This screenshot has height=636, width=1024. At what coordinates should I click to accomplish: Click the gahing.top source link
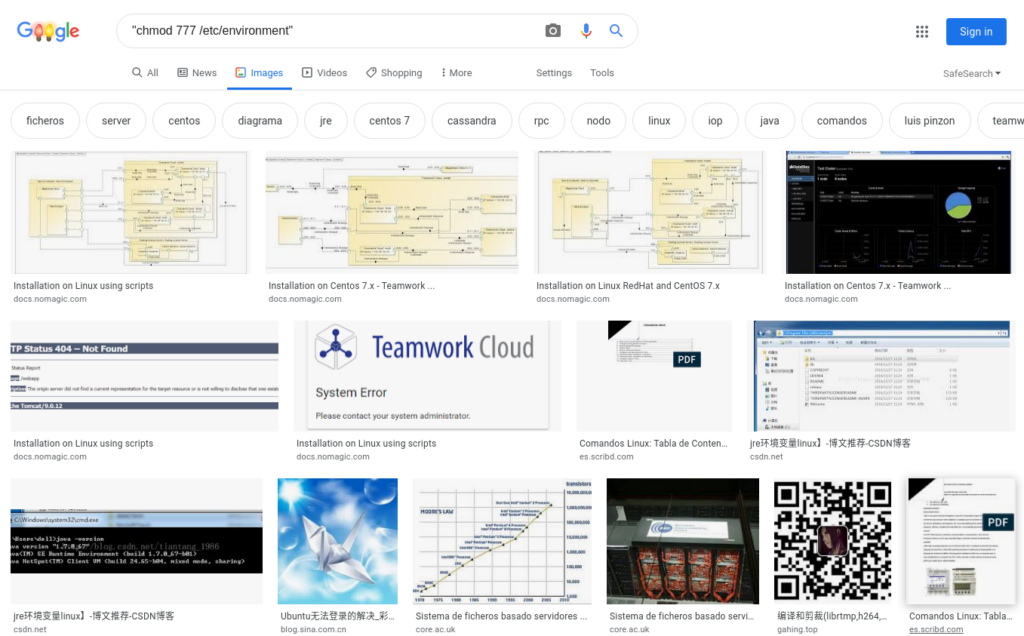point(797,629)
